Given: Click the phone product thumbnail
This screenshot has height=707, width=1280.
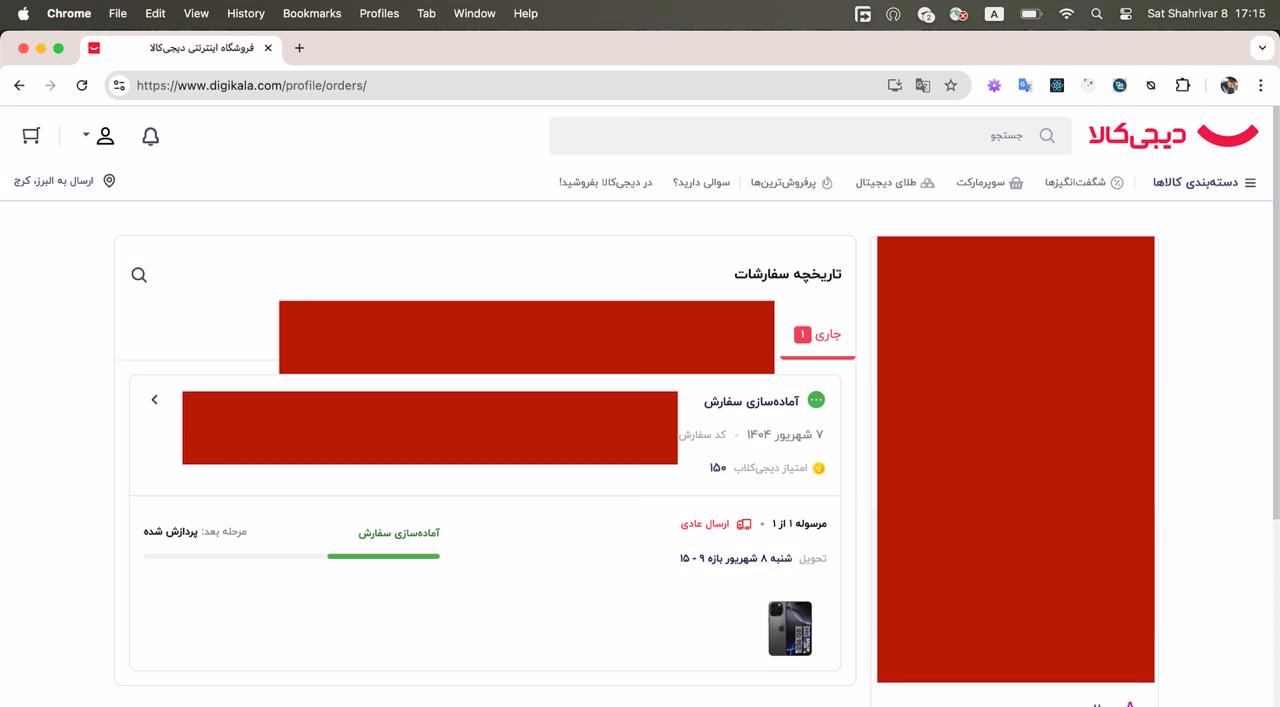Looking at the screenshot, I should [x=790, y=628].
